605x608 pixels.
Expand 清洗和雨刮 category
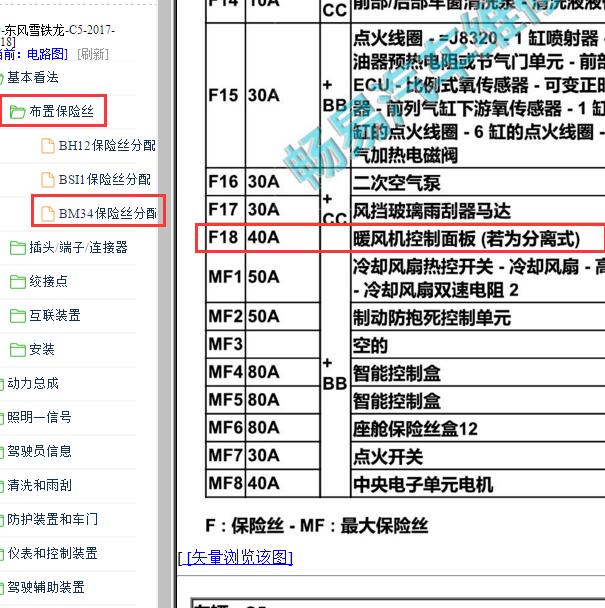tap(39, 485)
